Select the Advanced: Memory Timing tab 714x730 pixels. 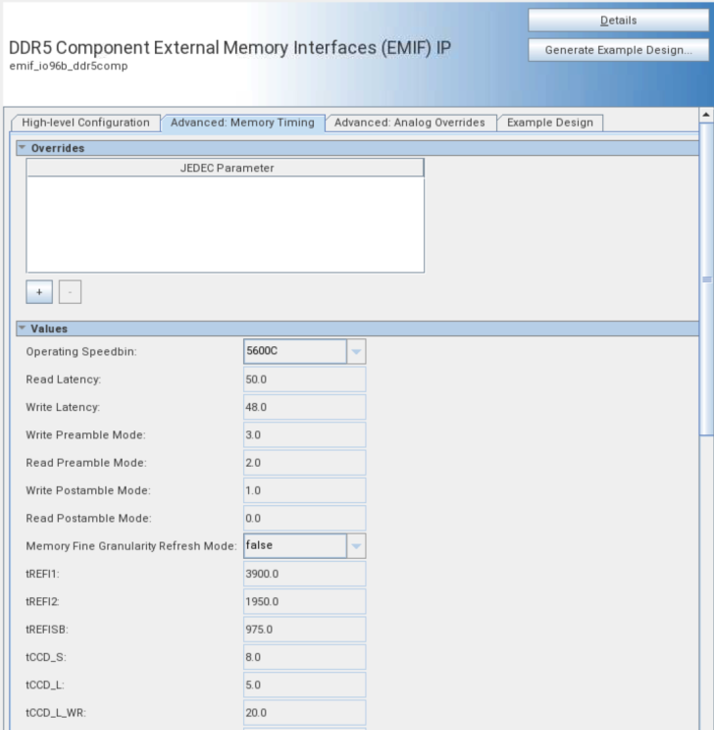(242, 123)
